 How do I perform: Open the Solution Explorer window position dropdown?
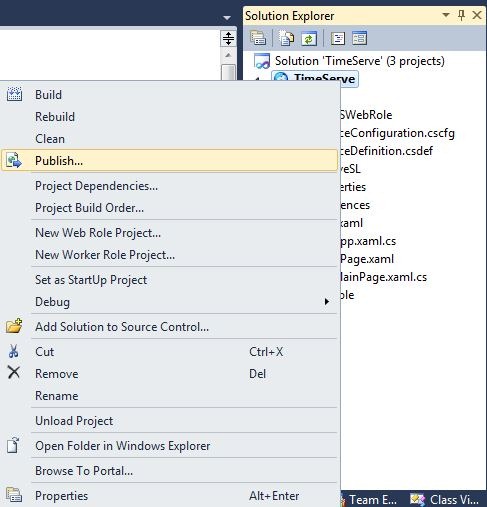pyautogui.click(x=446, y=15)
